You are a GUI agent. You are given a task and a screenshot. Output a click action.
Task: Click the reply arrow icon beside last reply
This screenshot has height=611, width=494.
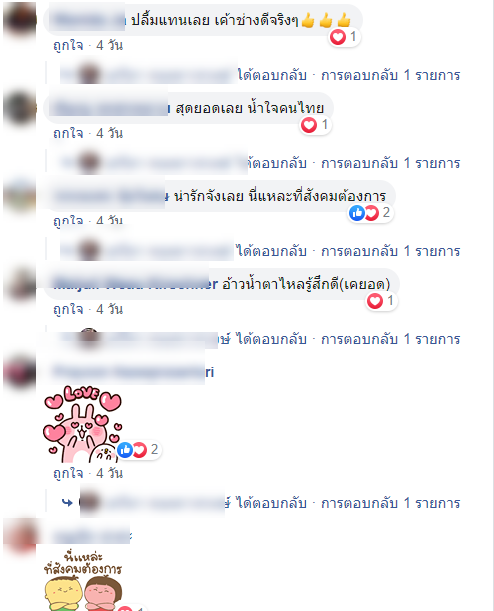tap(67, 503)
